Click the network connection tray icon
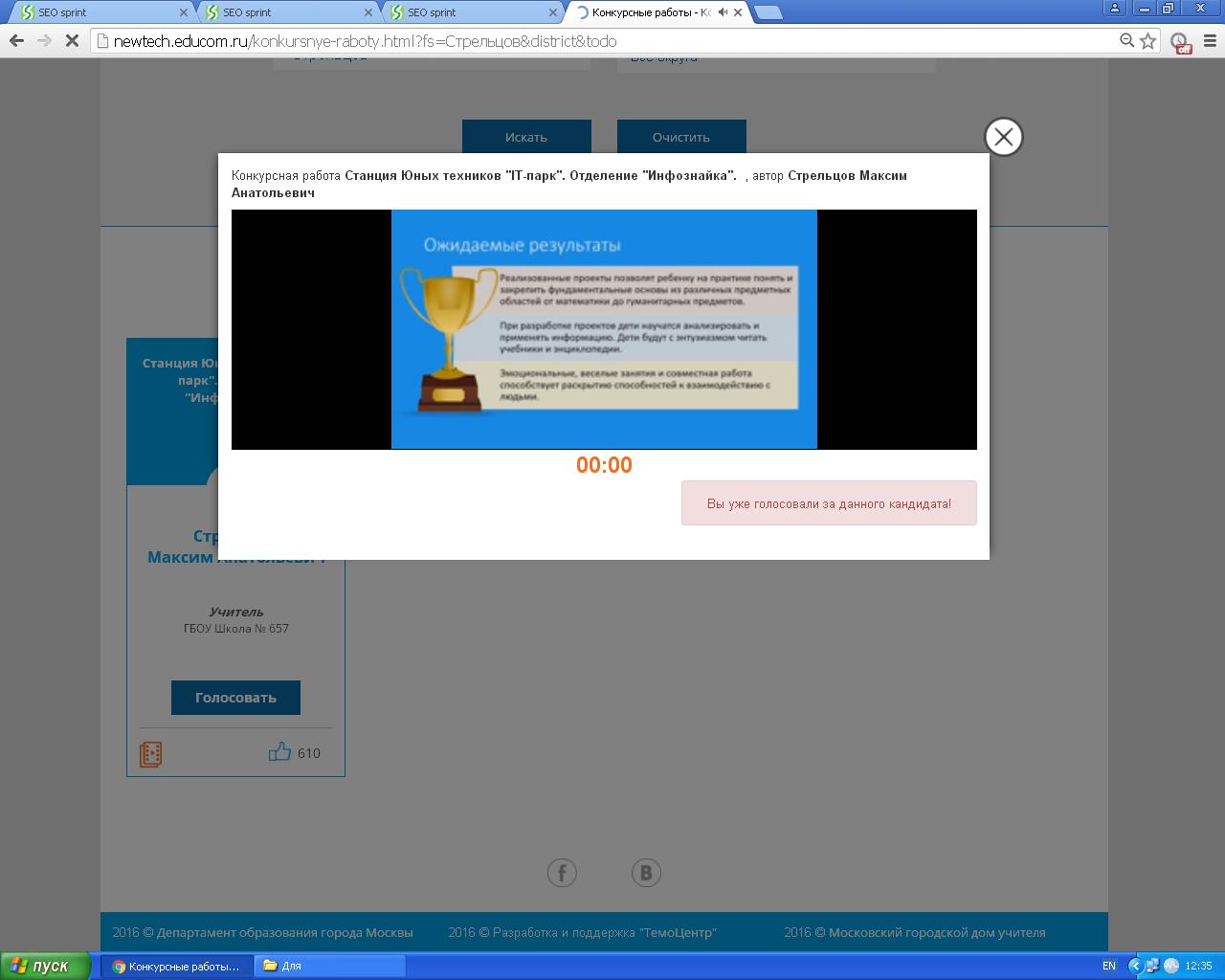Screen dimensions: 1225x980 [1153, 966]
